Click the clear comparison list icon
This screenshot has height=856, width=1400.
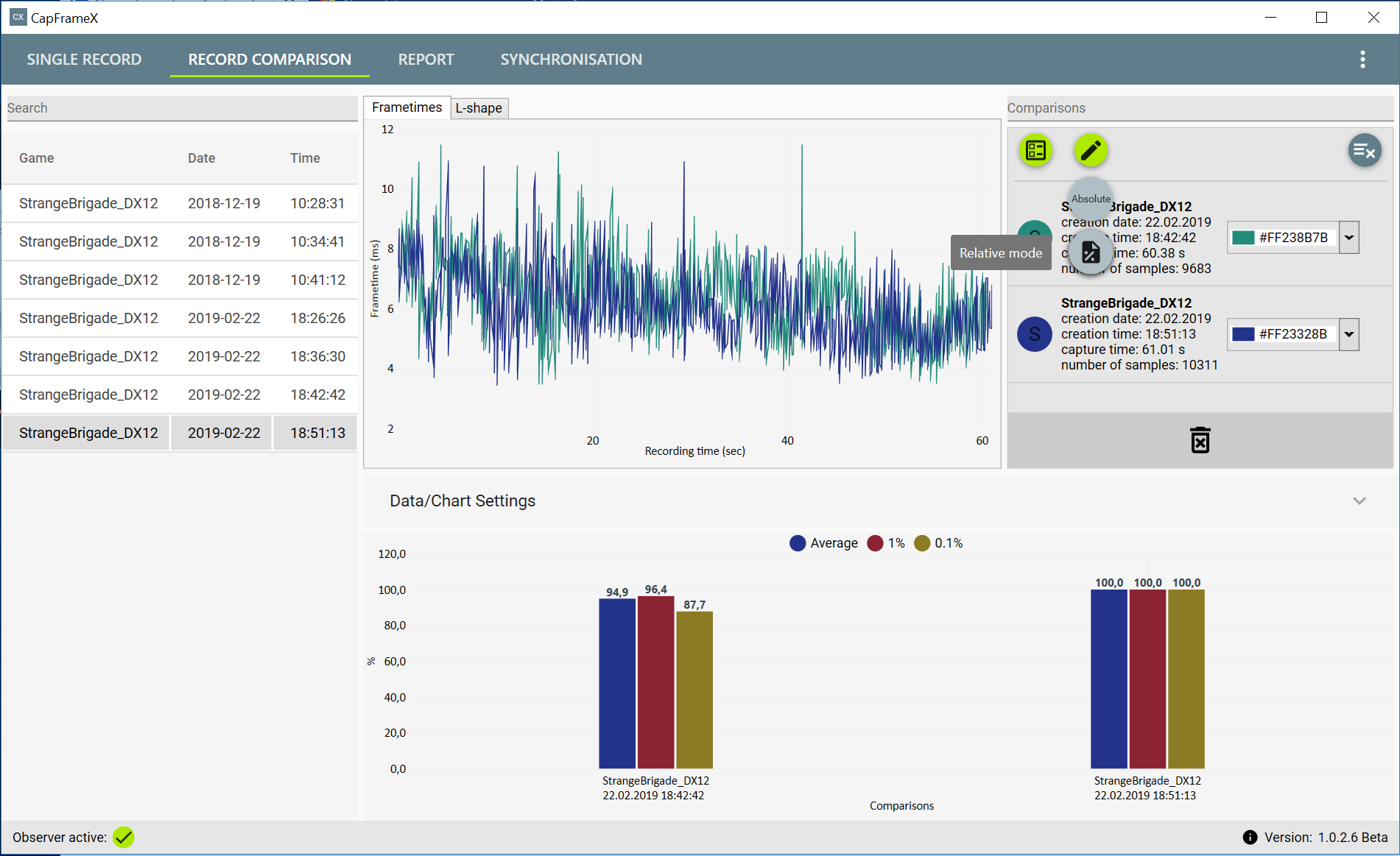pos(1365,151)
